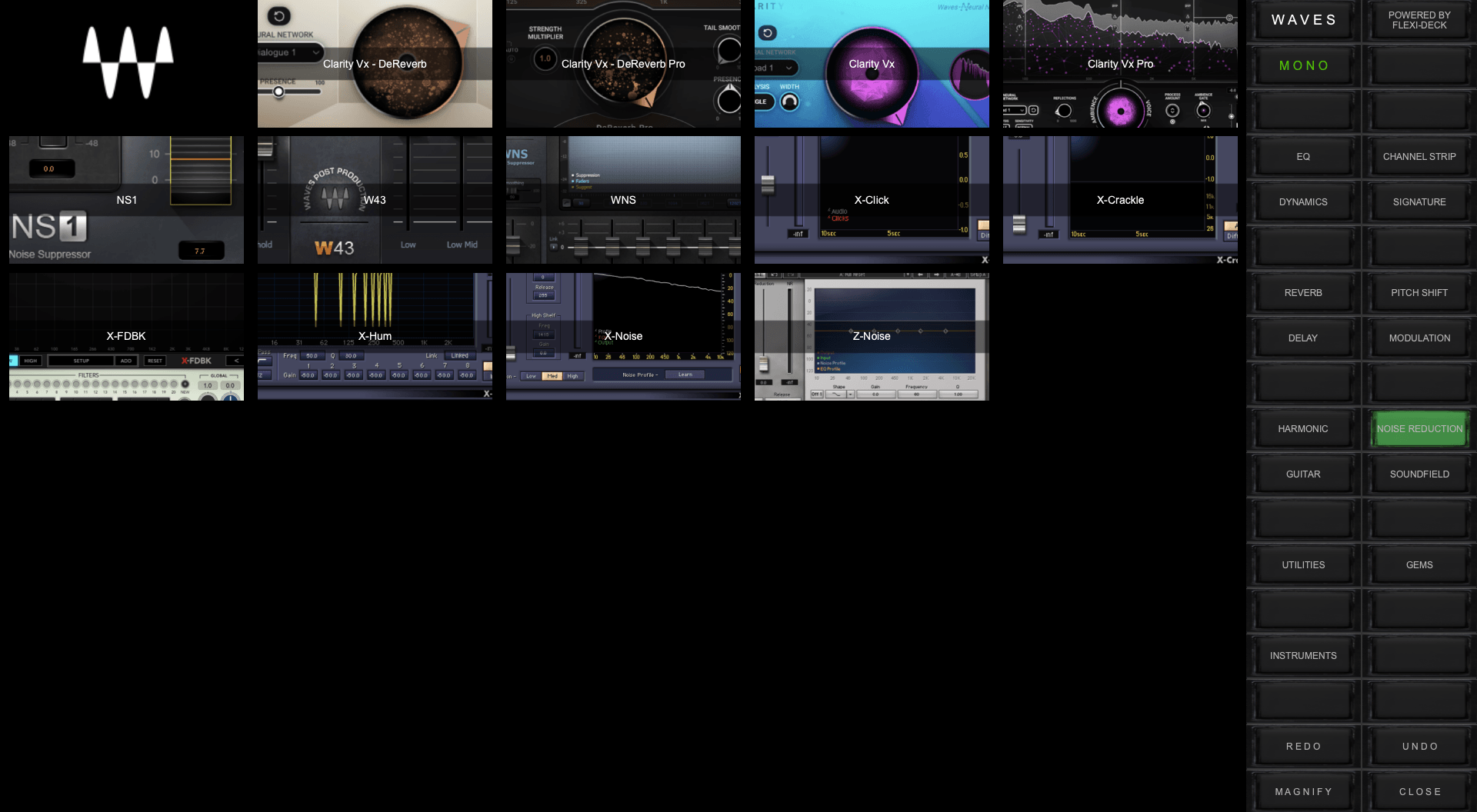Select the Clarity Vx - DeReverb Pro plugin
This screenshot has width=1477, height=812.
(x=623, y=64)
